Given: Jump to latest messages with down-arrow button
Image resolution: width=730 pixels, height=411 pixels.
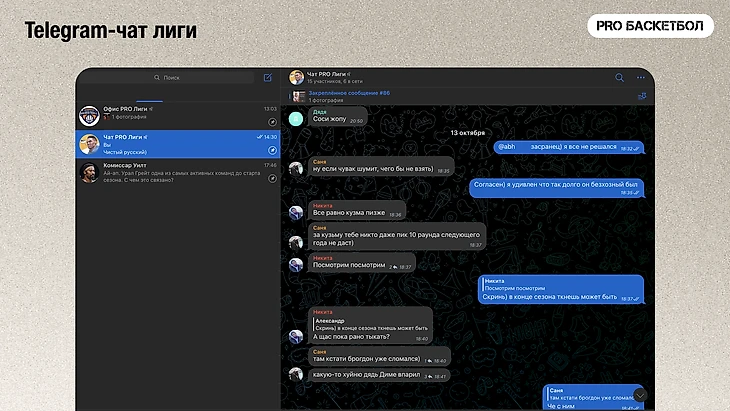Looking at the screenshot, I should pos(640,395).
